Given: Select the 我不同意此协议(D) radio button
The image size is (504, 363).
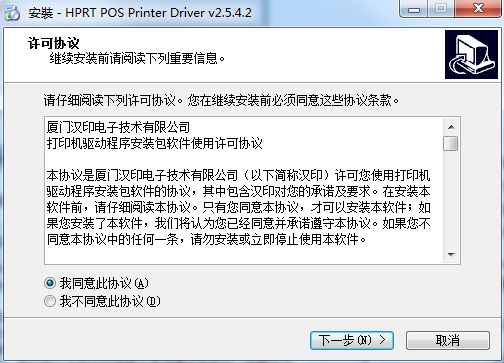Looking at the screenshot, I should (50, 301).
